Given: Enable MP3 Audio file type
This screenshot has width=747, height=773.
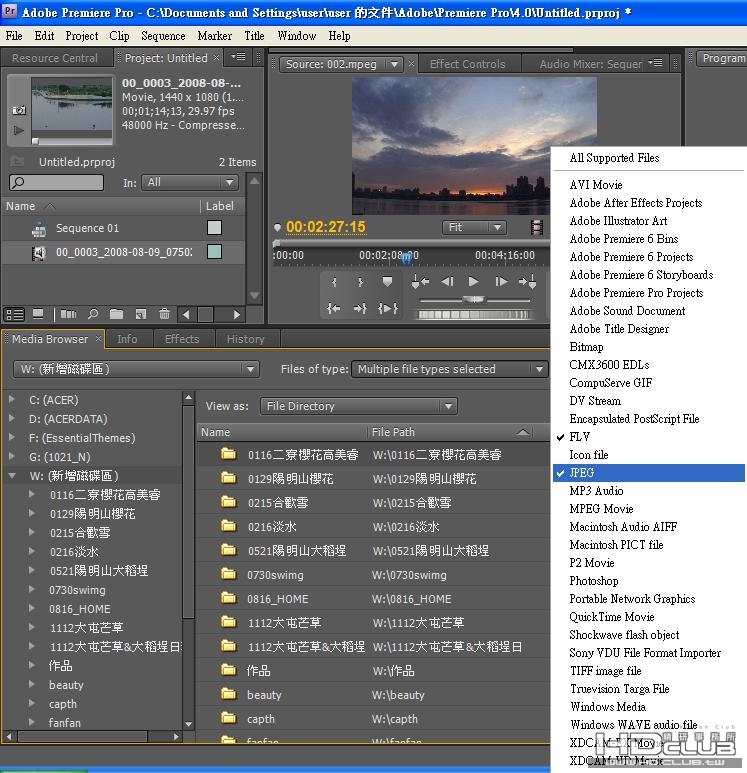Looking at the screenshot, I should 596,491.
